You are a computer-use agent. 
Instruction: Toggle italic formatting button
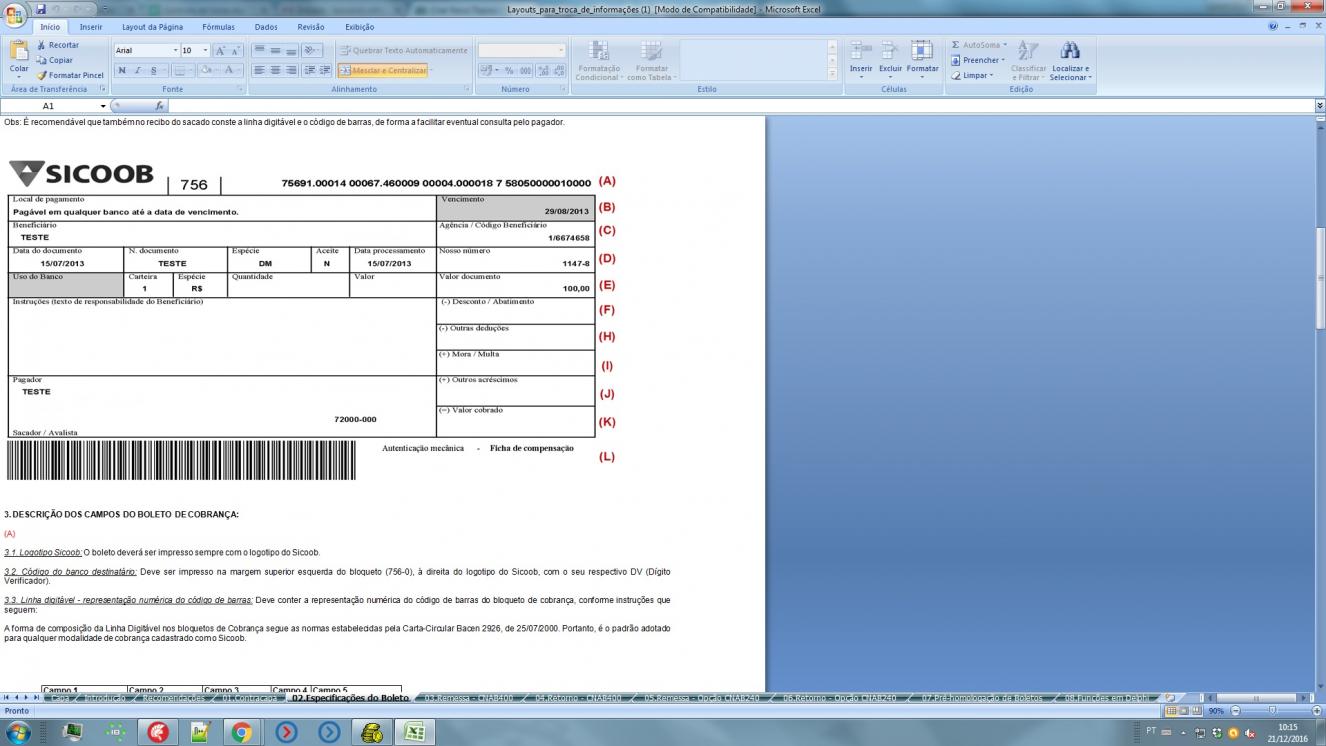coord(138,70)
